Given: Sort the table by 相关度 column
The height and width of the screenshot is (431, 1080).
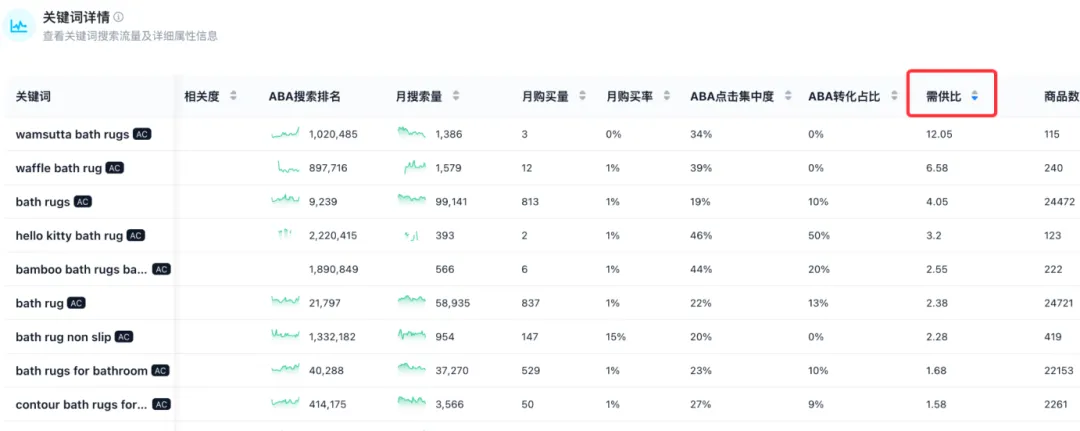Looking at the screenshot, I should pos(233,97).
